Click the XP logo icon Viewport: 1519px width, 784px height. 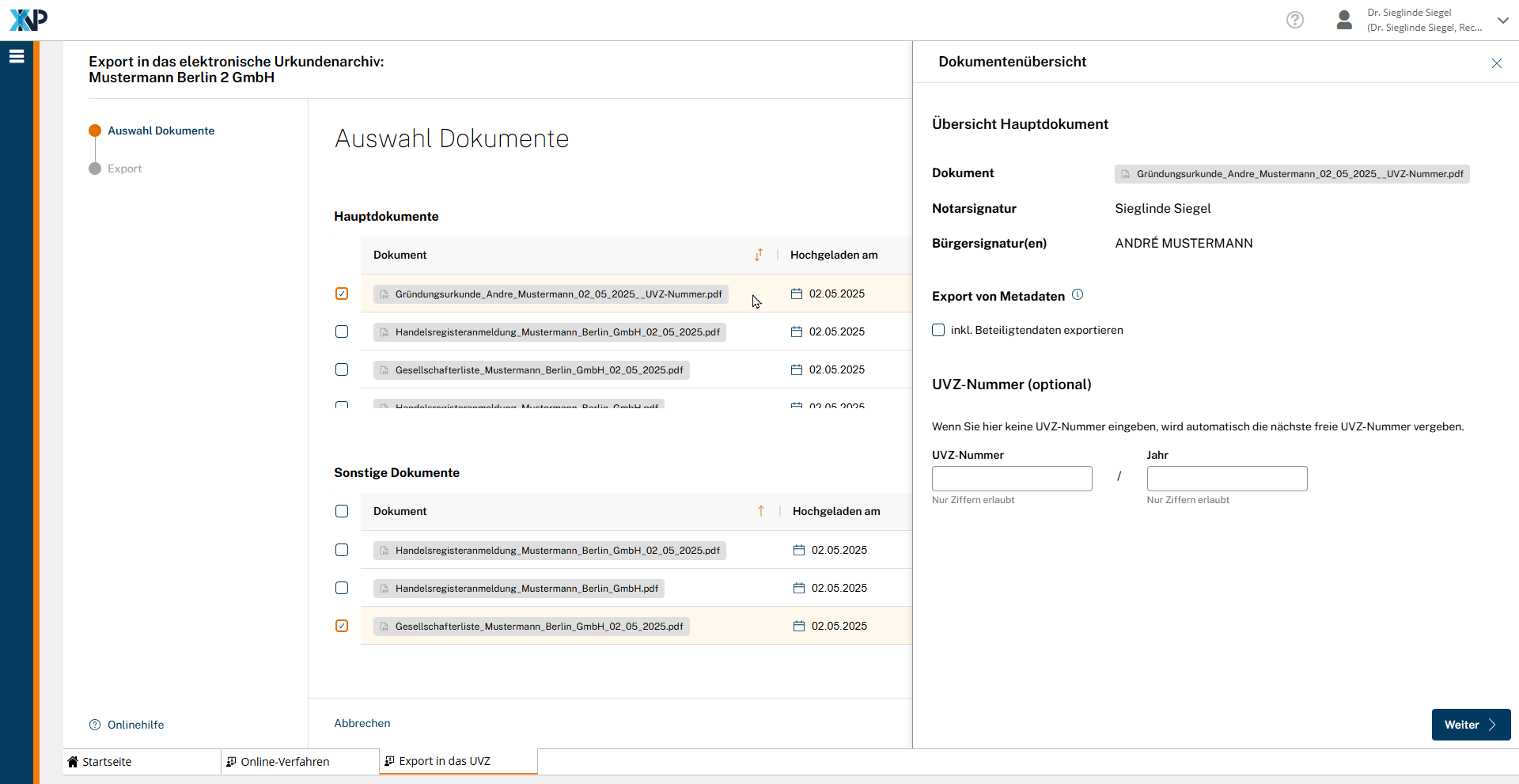(28, 20)
